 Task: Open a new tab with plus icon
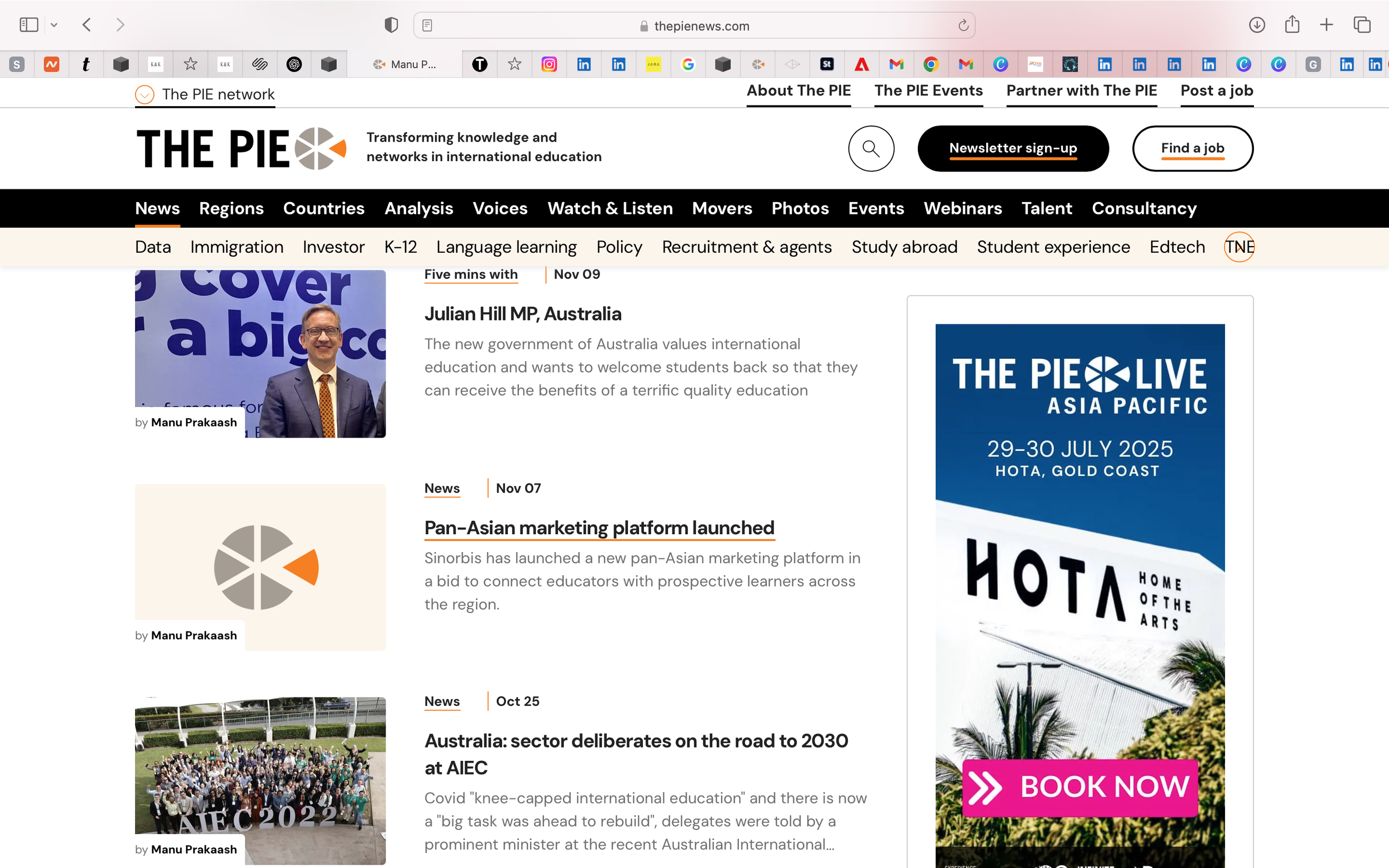point(1326,24)
